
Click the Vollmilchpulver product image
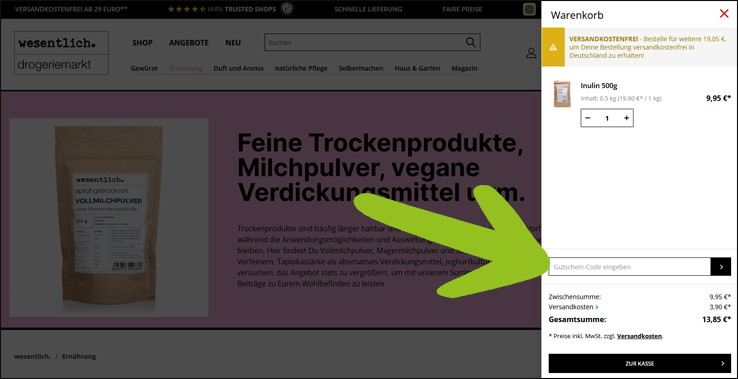point(109,218)
